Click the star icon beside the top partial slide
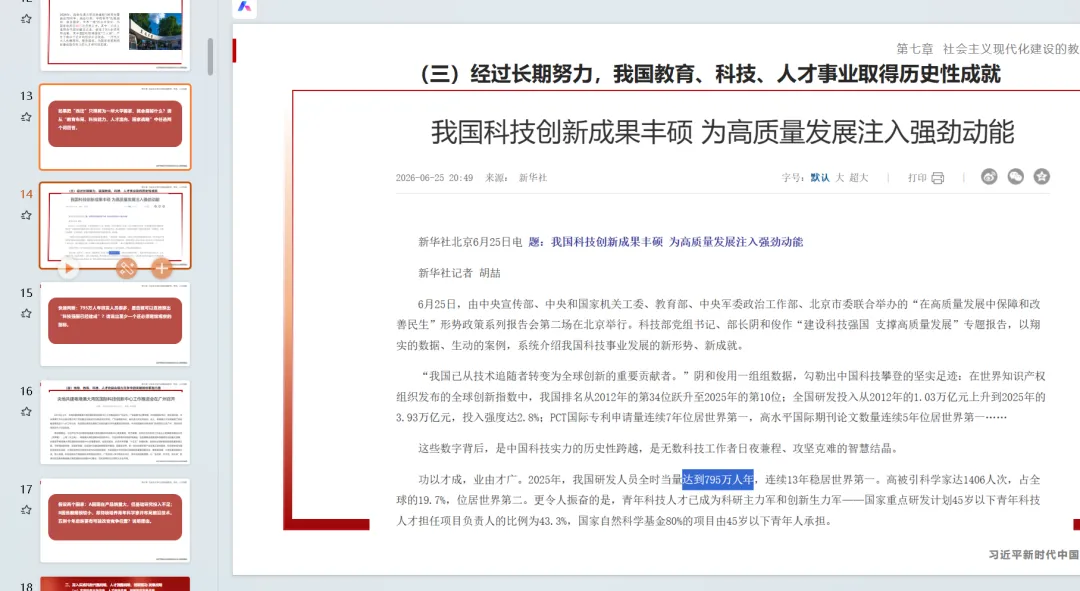1080x591 pixels. [x=26, y=19]
